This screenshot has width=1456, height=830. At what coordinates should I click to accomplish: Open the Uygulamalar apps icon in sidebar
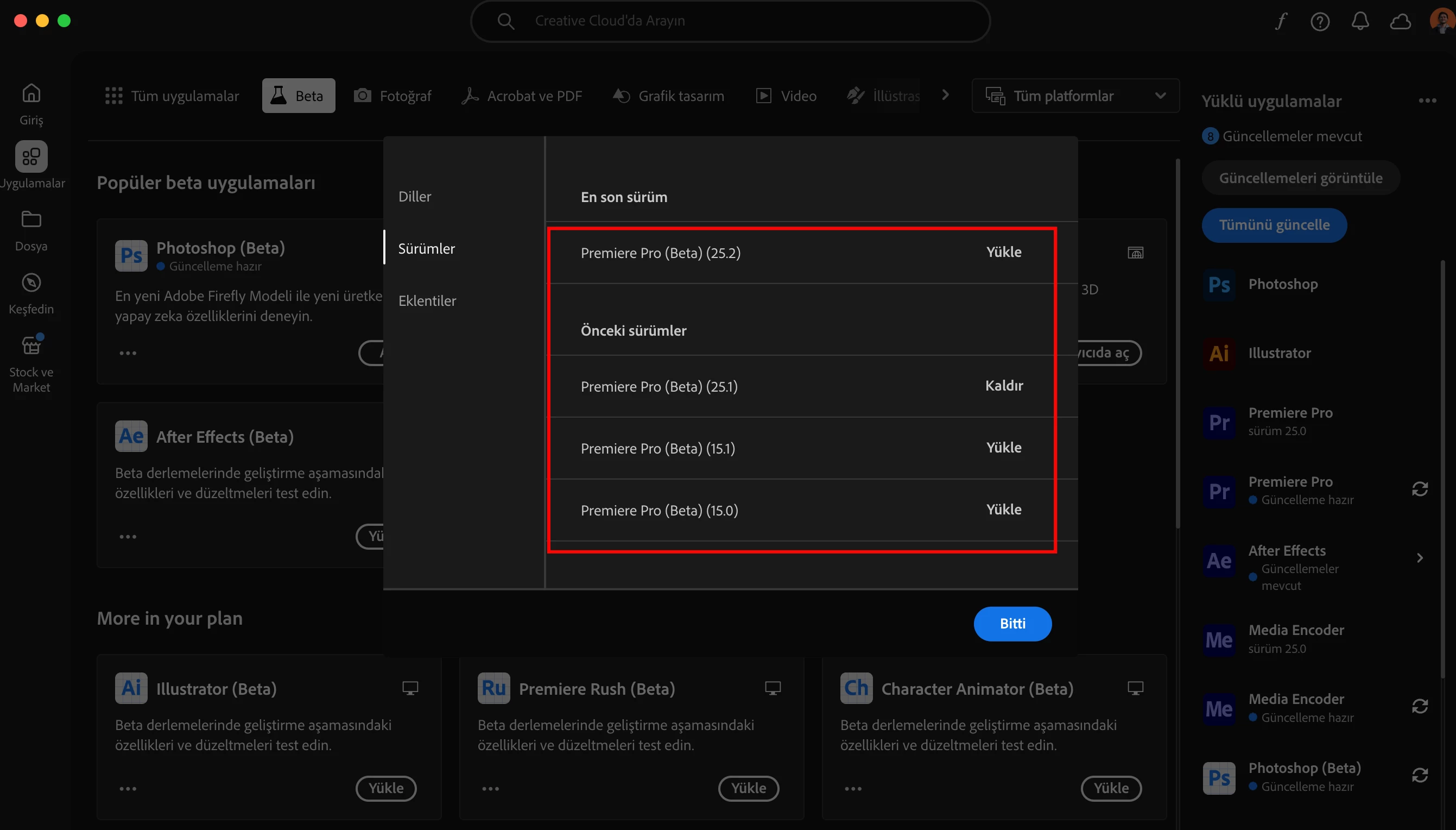tap(31, 157)
